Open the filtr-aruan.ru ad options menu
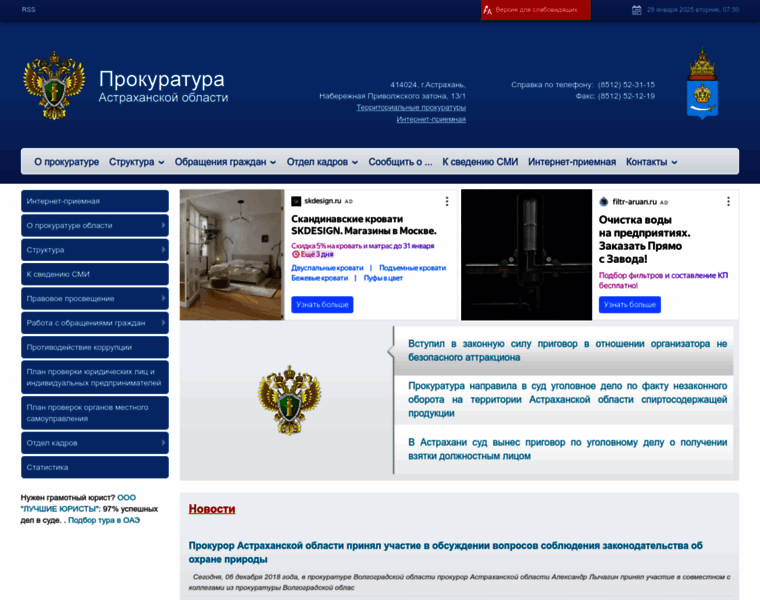Viewport: 760px width, 600px height. [728, 202]
